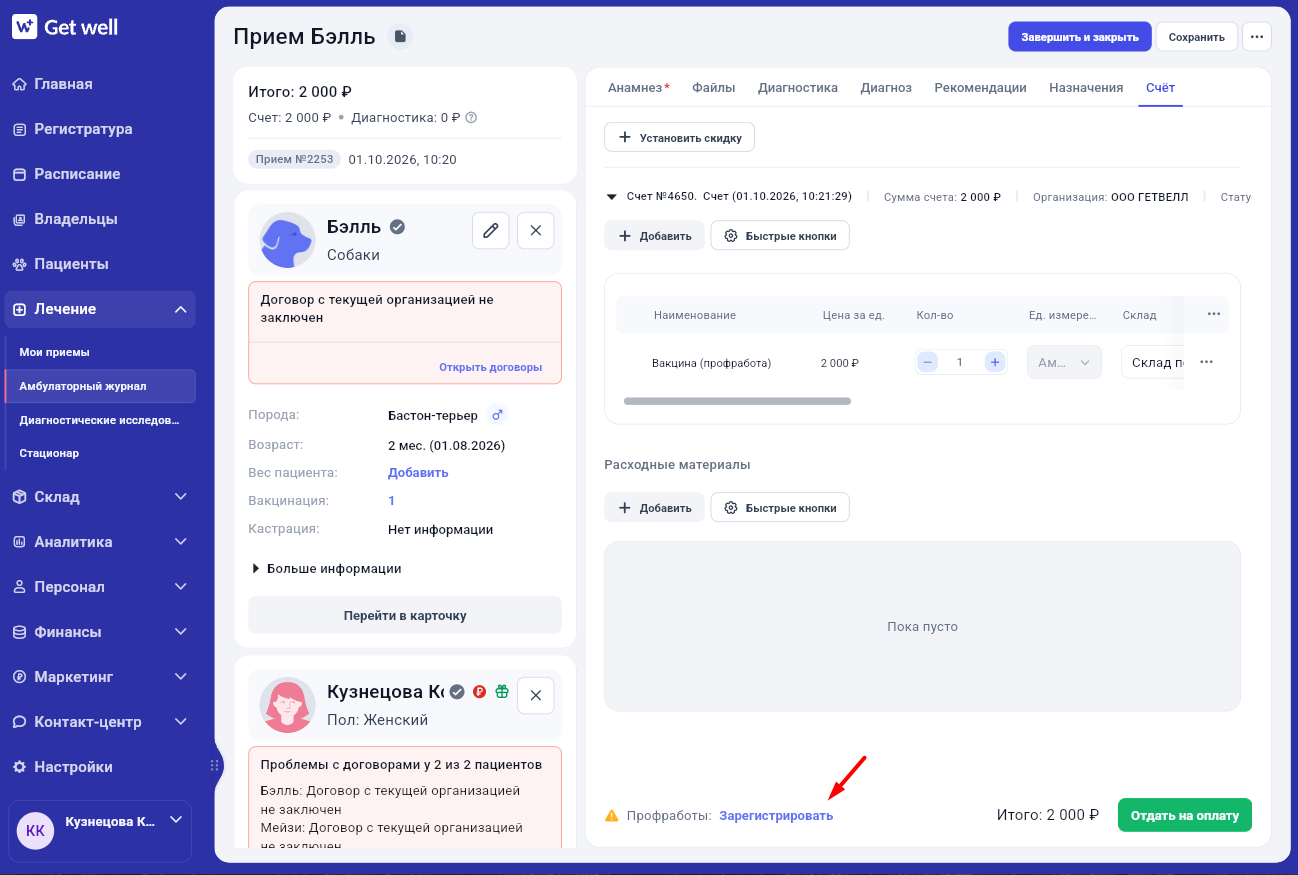
Task: Click the owner avatar of Кузнецова
Action: point(287,705)
